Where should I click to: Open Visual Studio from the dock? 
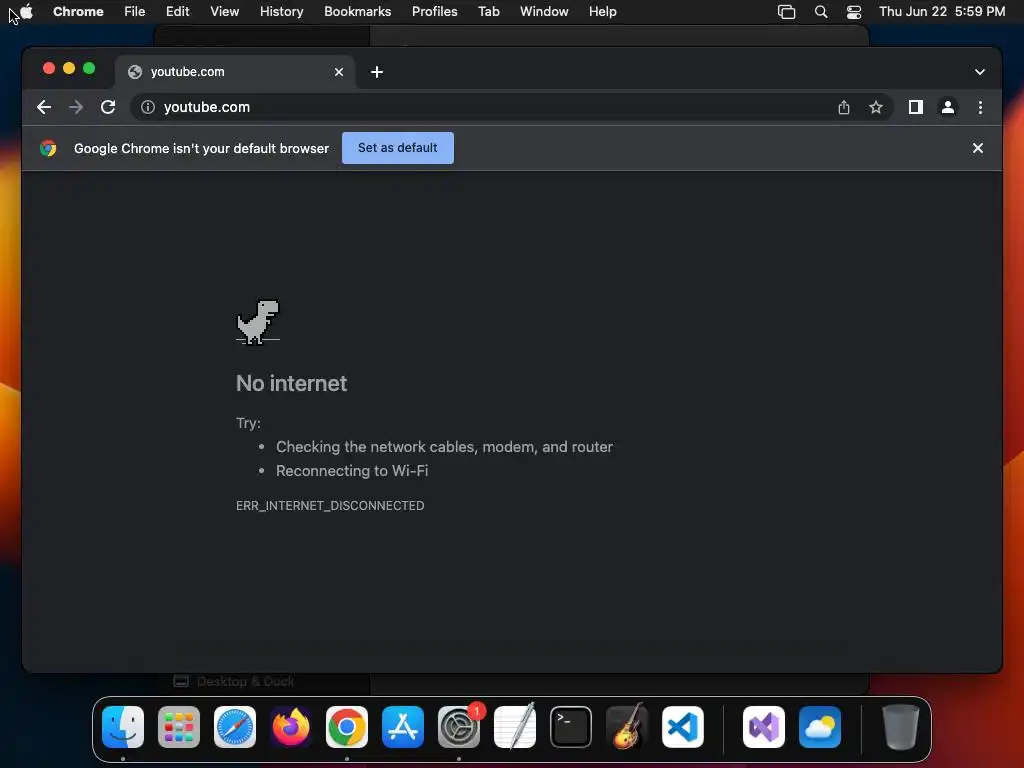point(763,727)
